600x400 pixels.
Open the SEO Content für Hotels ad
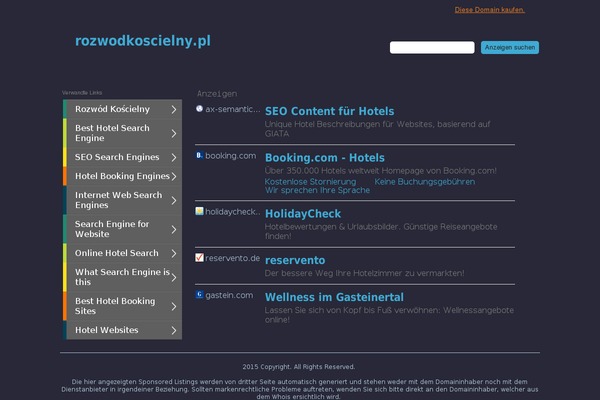(x=329, y=111)
